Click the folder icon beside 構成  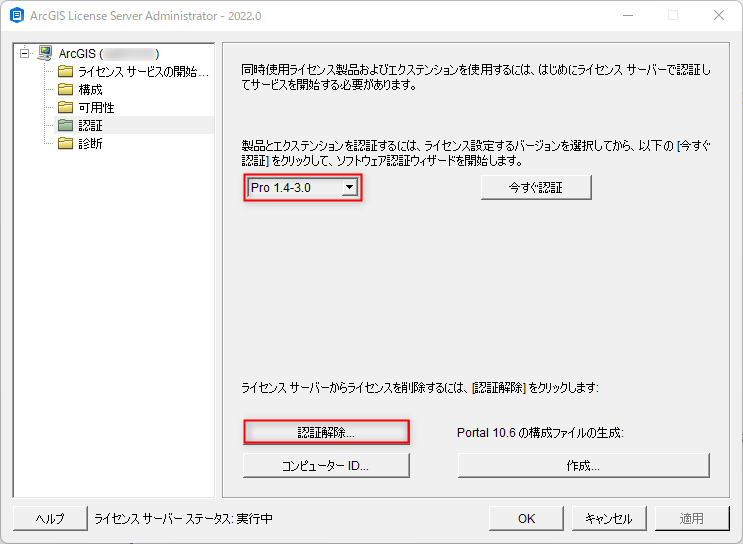point(65,90)
